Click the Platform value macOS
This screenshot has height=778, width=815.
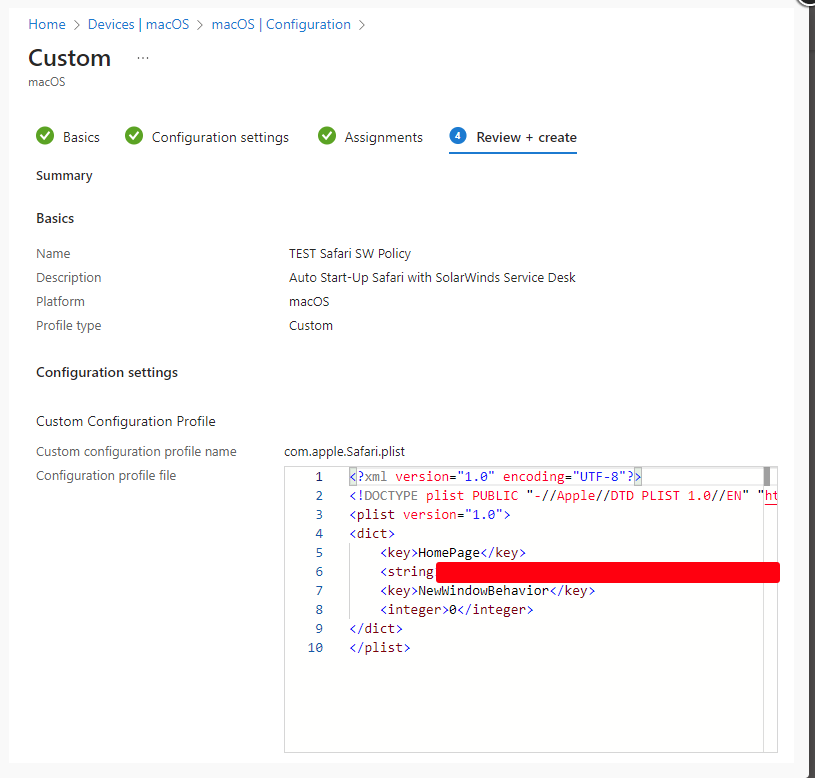[x=309, y=302]
